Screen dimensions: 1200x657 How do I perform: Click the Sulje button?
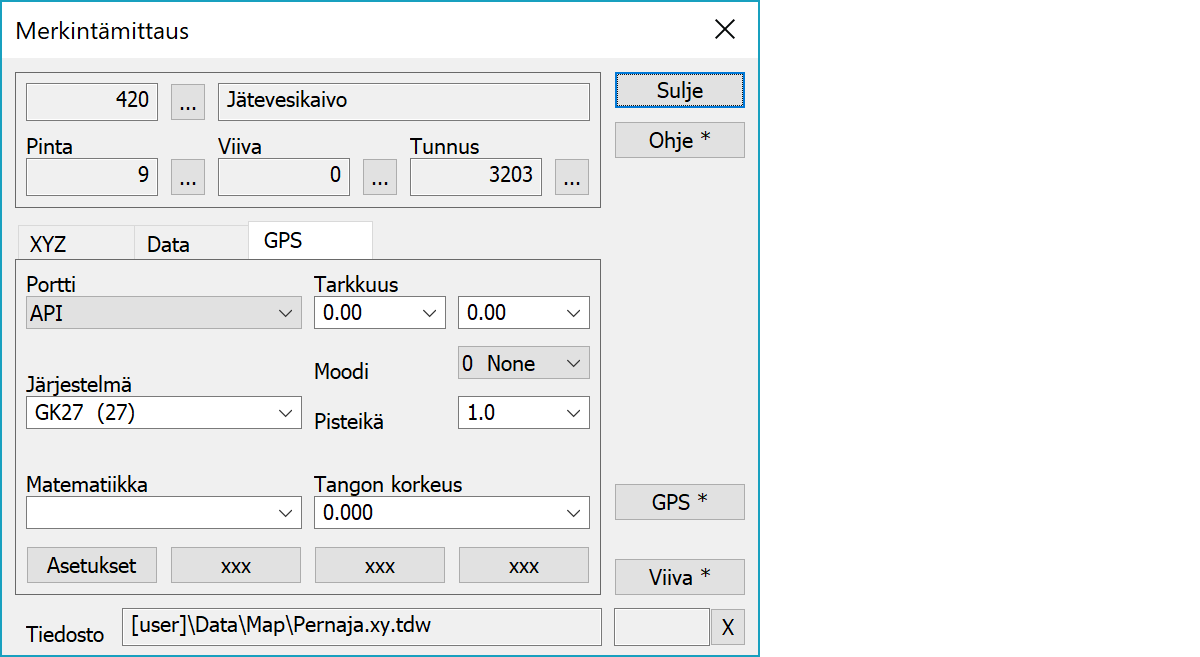coord(679,90)
